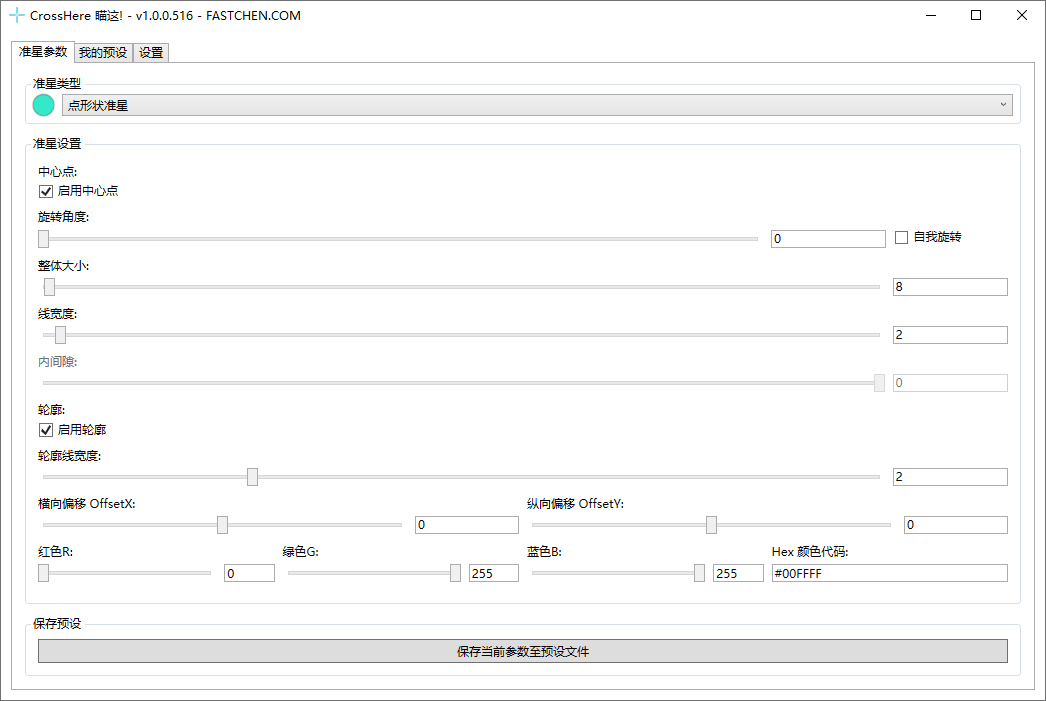
Task: Focus the 旋转角度 value field
Action: tap(828, 239)
